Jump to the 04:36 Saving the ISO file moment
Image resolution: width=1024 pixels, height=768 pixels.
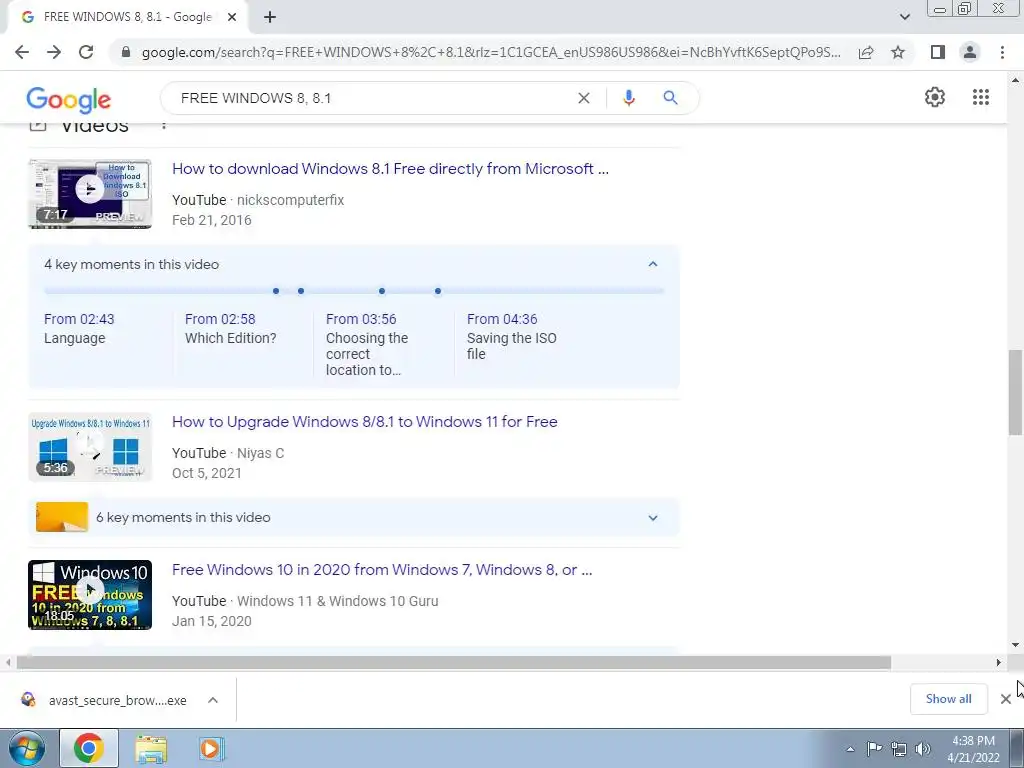point(512,336)
